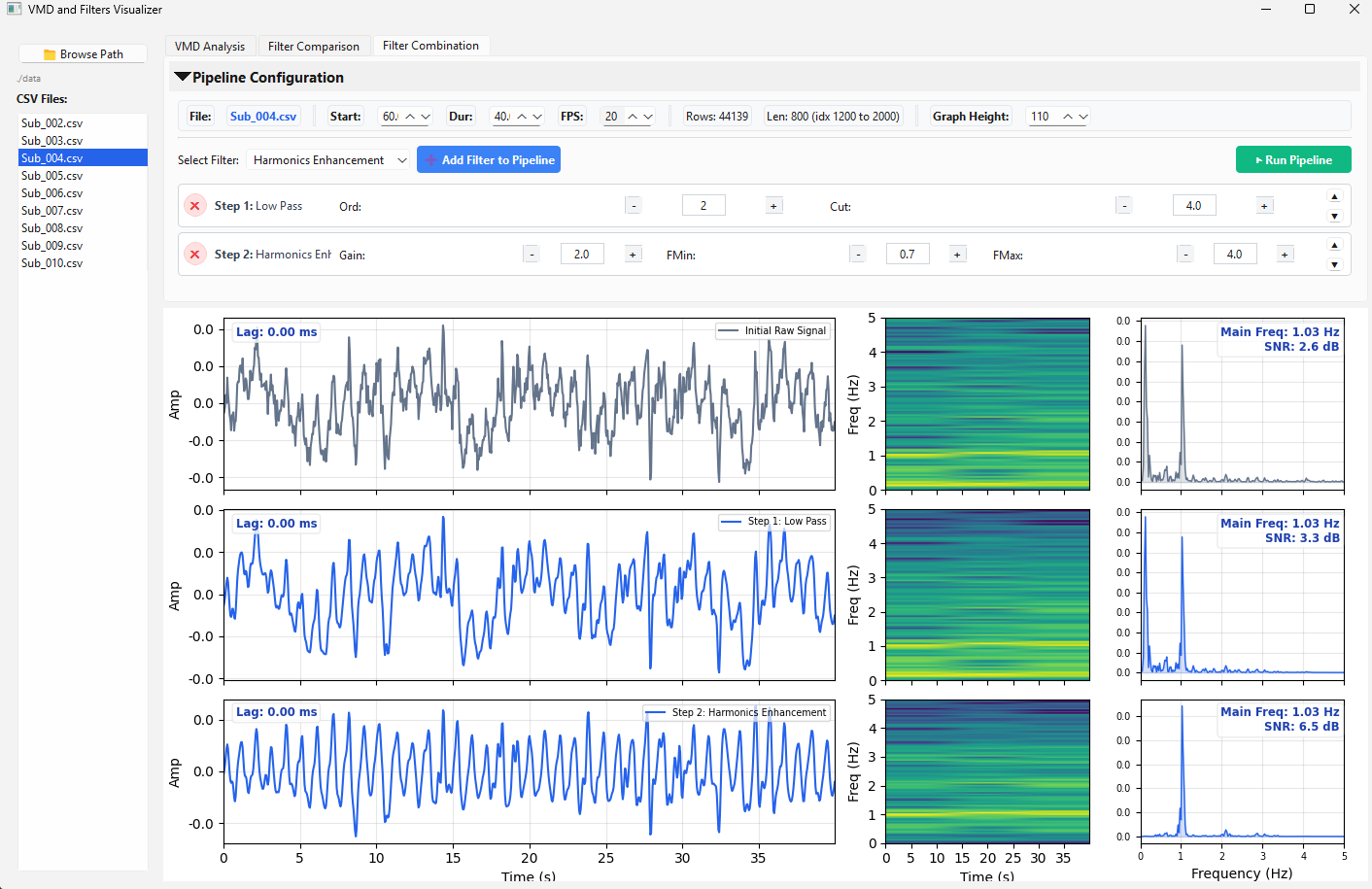Decrease Harmonics Gain value
The width and height of the screenshot is (1372, 889).
(x=531, y=255)
